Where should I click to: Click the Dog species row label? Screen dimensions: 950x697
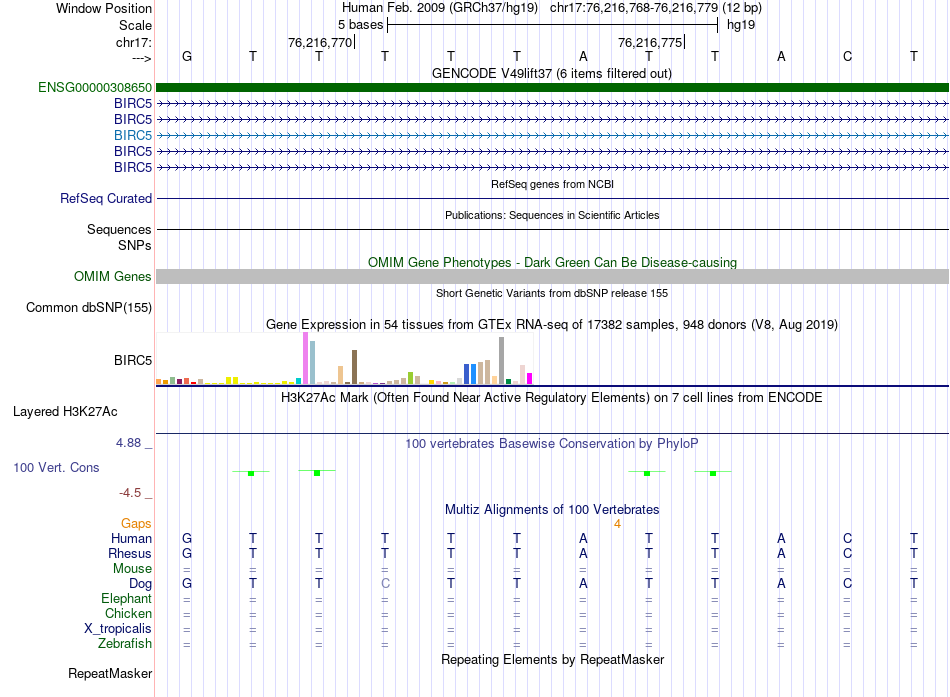140,584
